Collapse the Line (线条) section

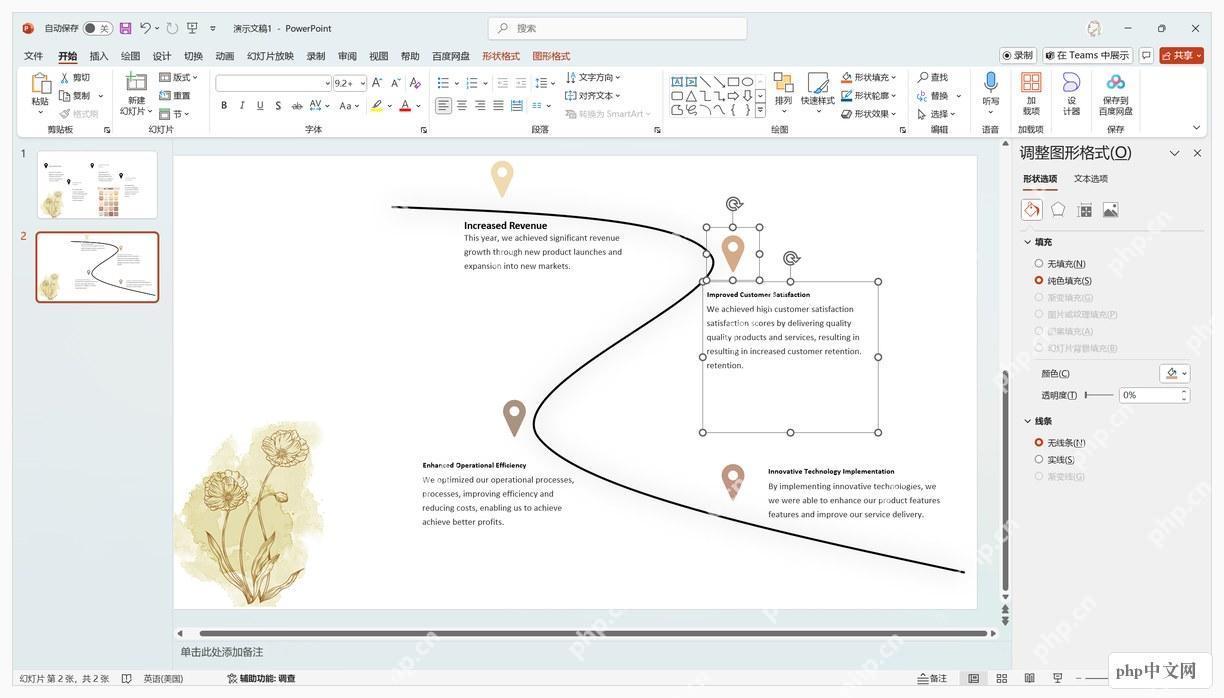[1027, 421]
